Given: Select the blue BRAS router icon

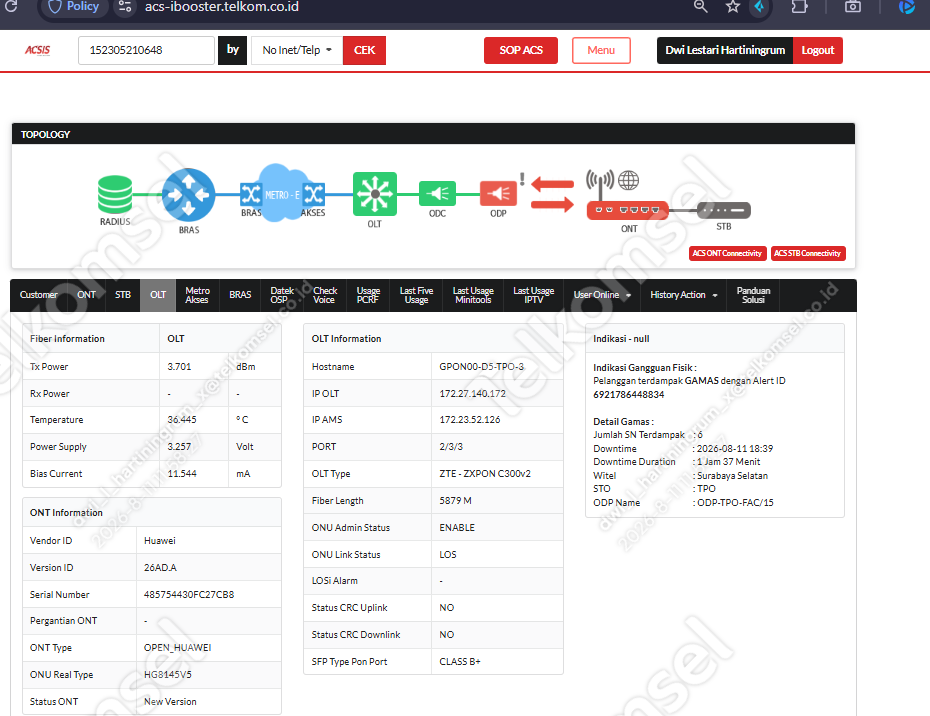Looking at the screenshot, I should coord(189,195).
